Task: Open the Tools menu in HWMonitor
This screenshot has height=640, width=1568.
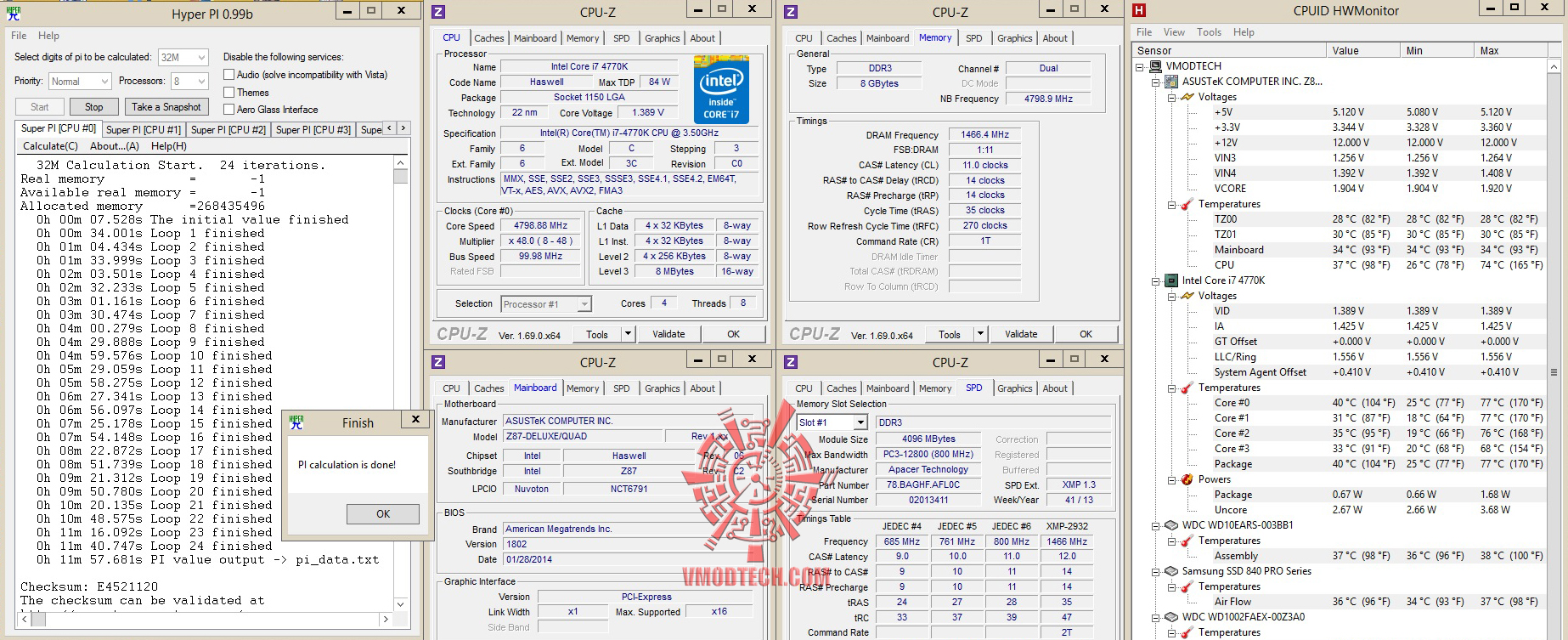Action: tap(1209, 32)
